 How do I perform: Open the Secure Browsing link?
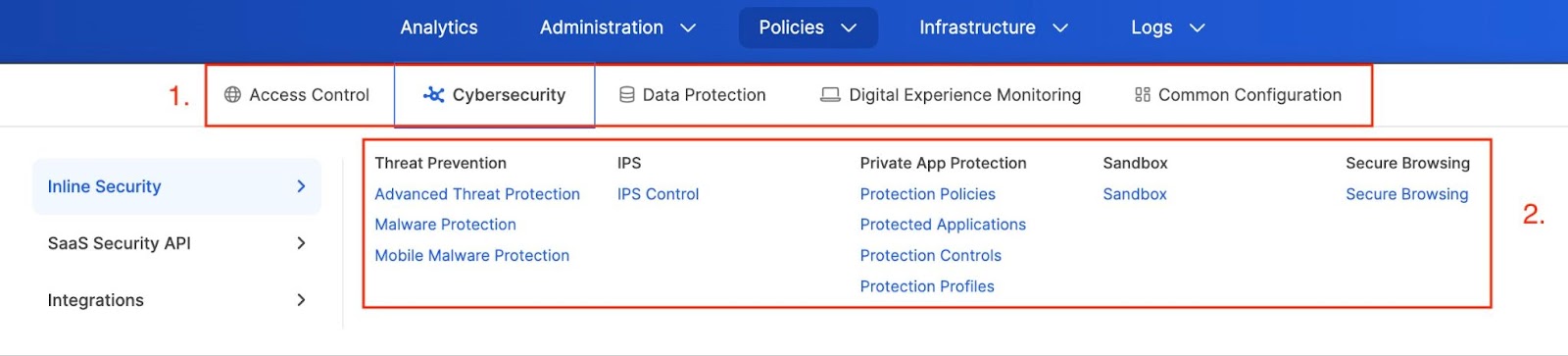click(1406, 194)
